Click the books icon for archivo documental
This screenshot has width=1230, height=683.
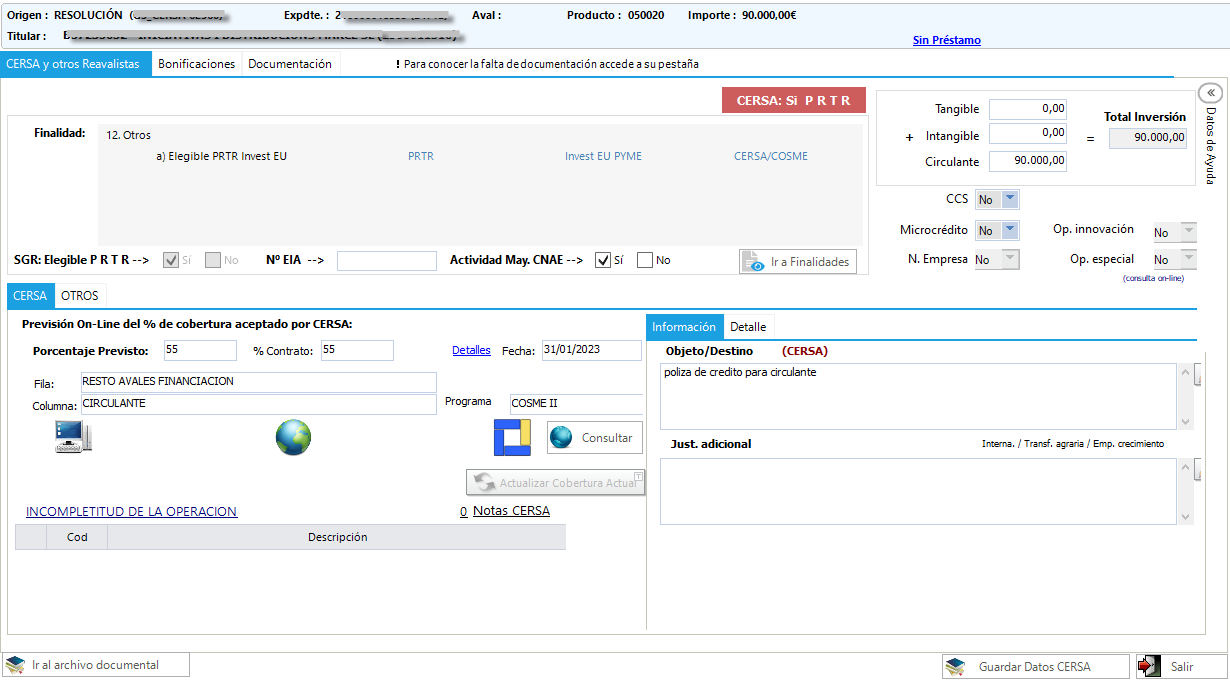[15, 665]
